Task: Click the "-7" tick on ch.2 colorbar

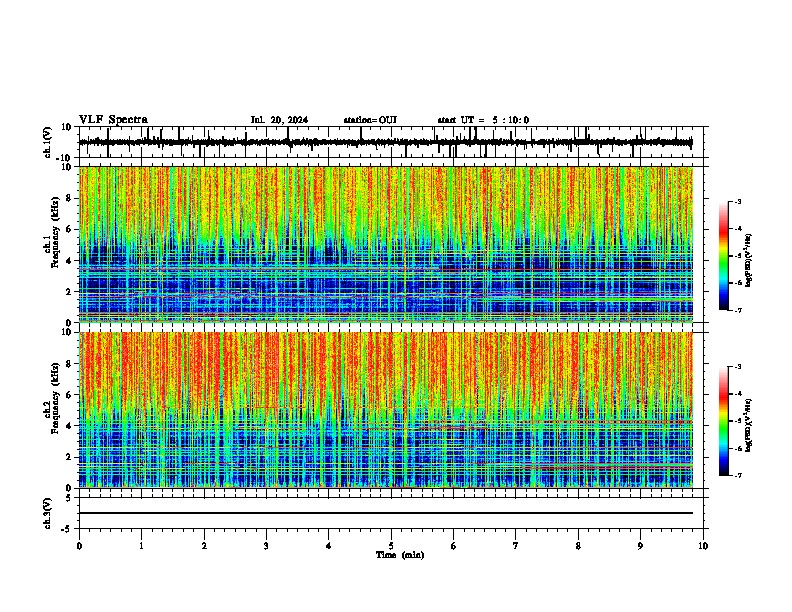Action: point(738,476)
